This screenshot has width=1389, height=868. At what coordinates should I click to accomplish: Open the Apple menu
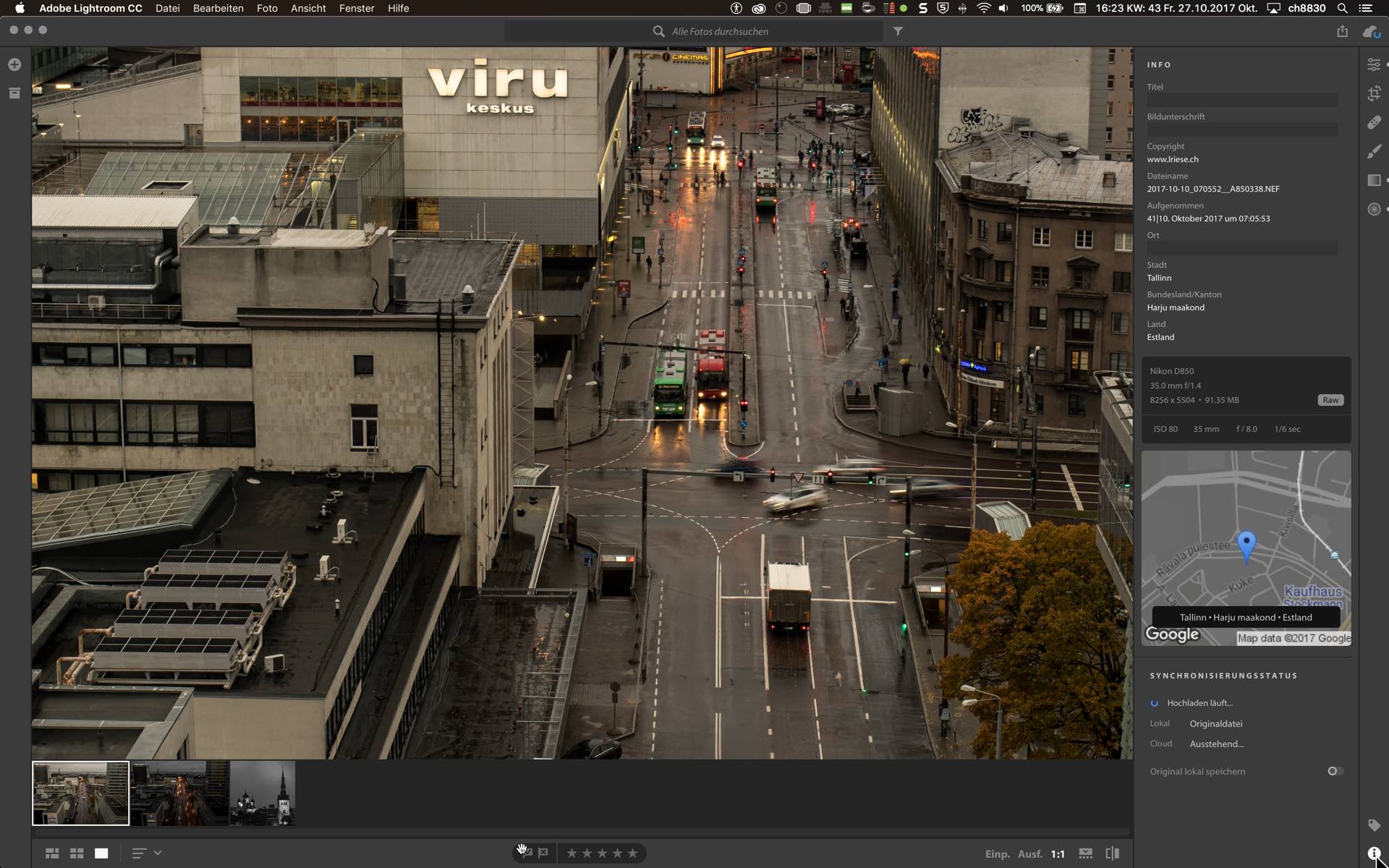(x=20, y=8)
